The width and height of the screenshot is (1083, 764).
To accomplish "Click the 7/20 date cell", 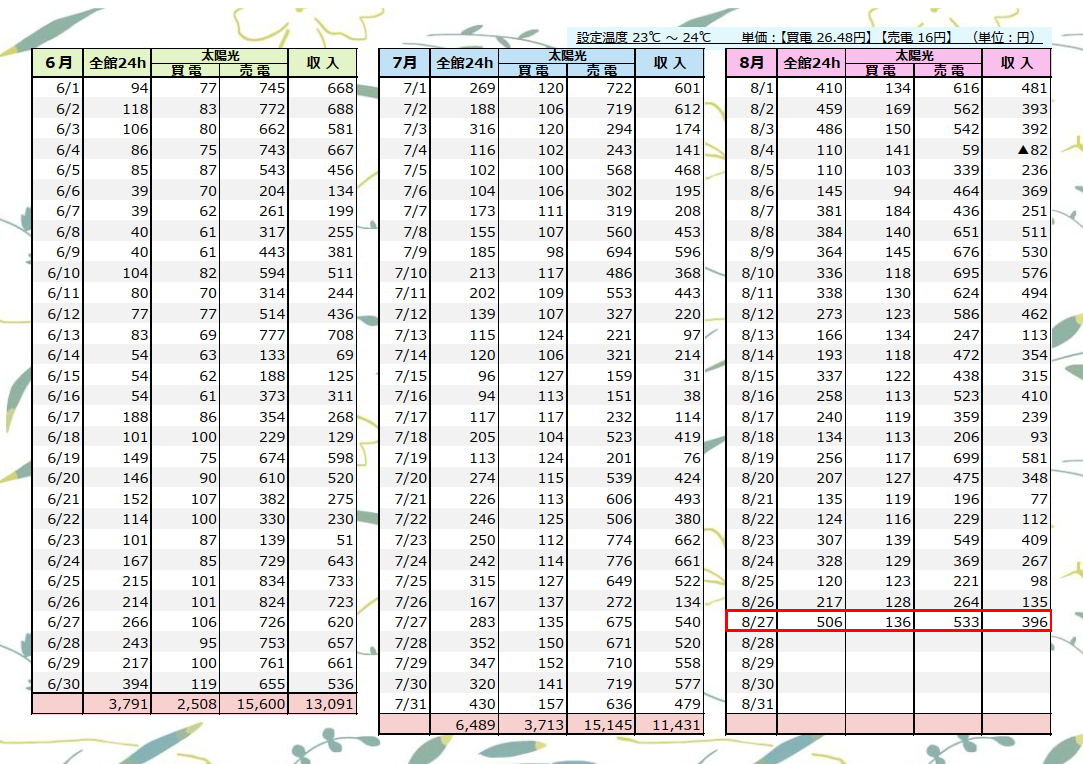I will tap(404, 478).
